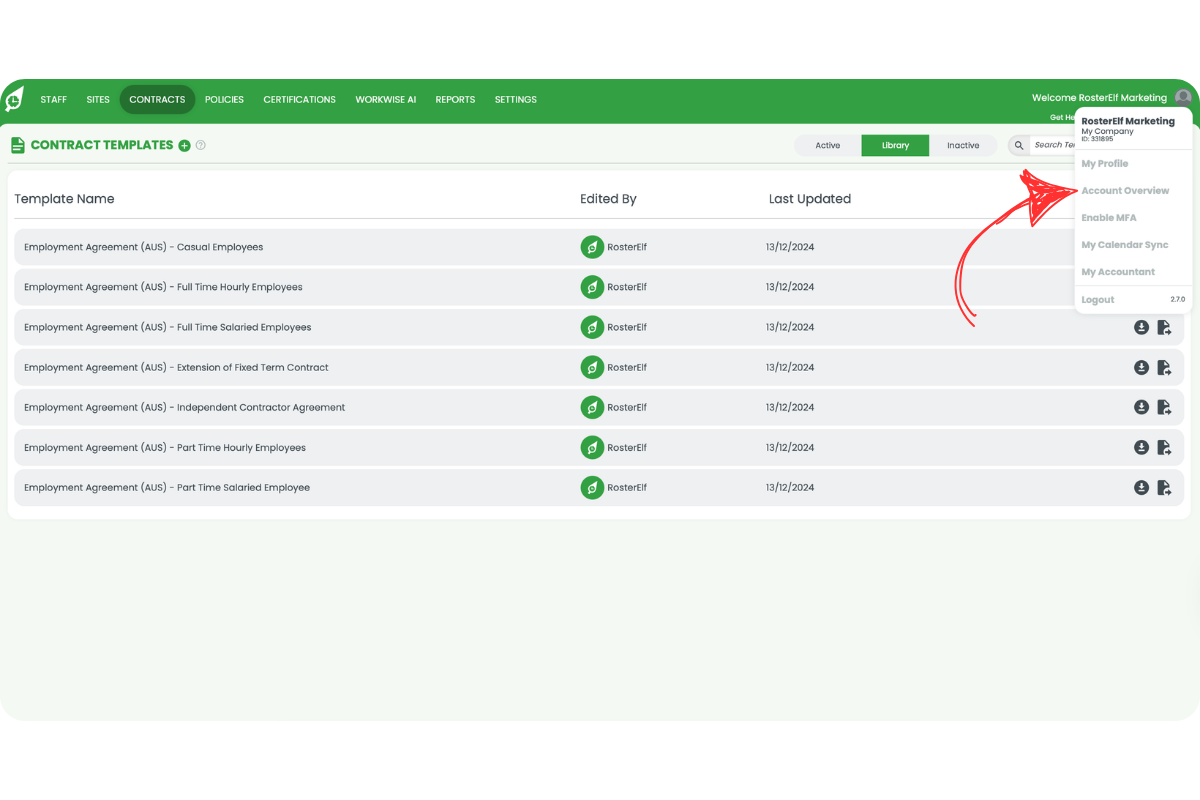Viewport: 1200px width, 800px height.
Task: Export the Extension of Fixed Term Contract template
Action: pos(1164,367)
